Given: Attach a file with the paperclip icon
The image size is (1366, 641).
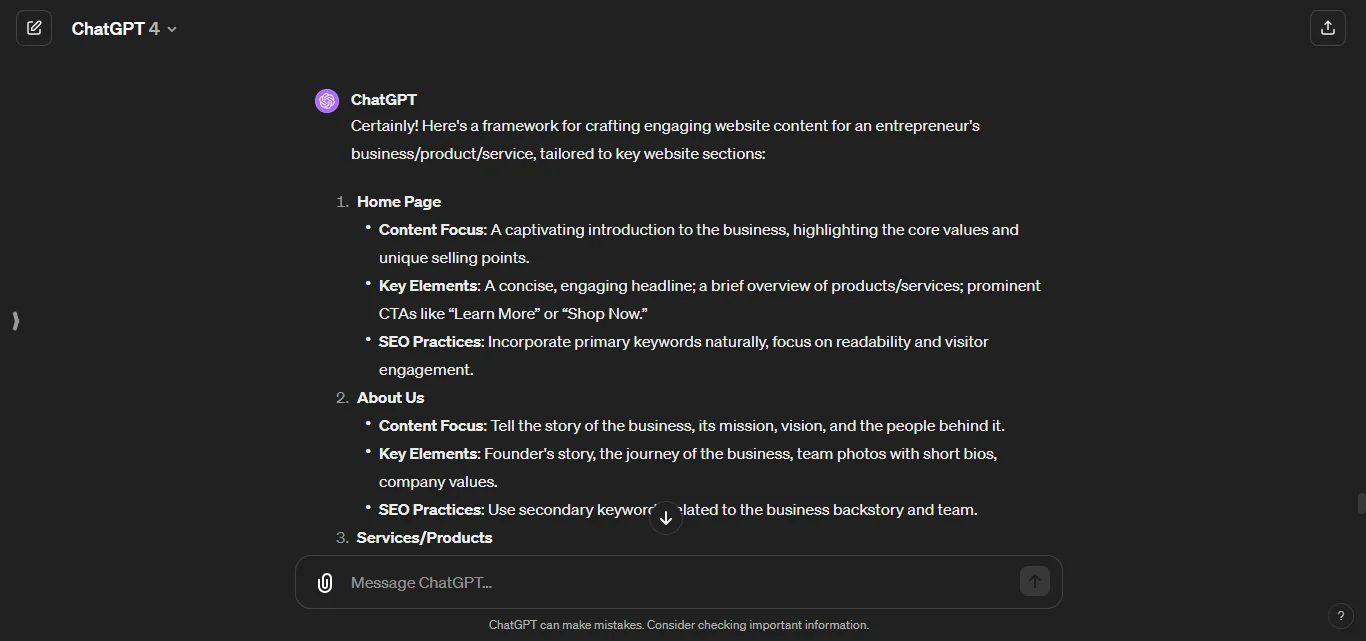Looking at the screenshot, I should (325, 582).
